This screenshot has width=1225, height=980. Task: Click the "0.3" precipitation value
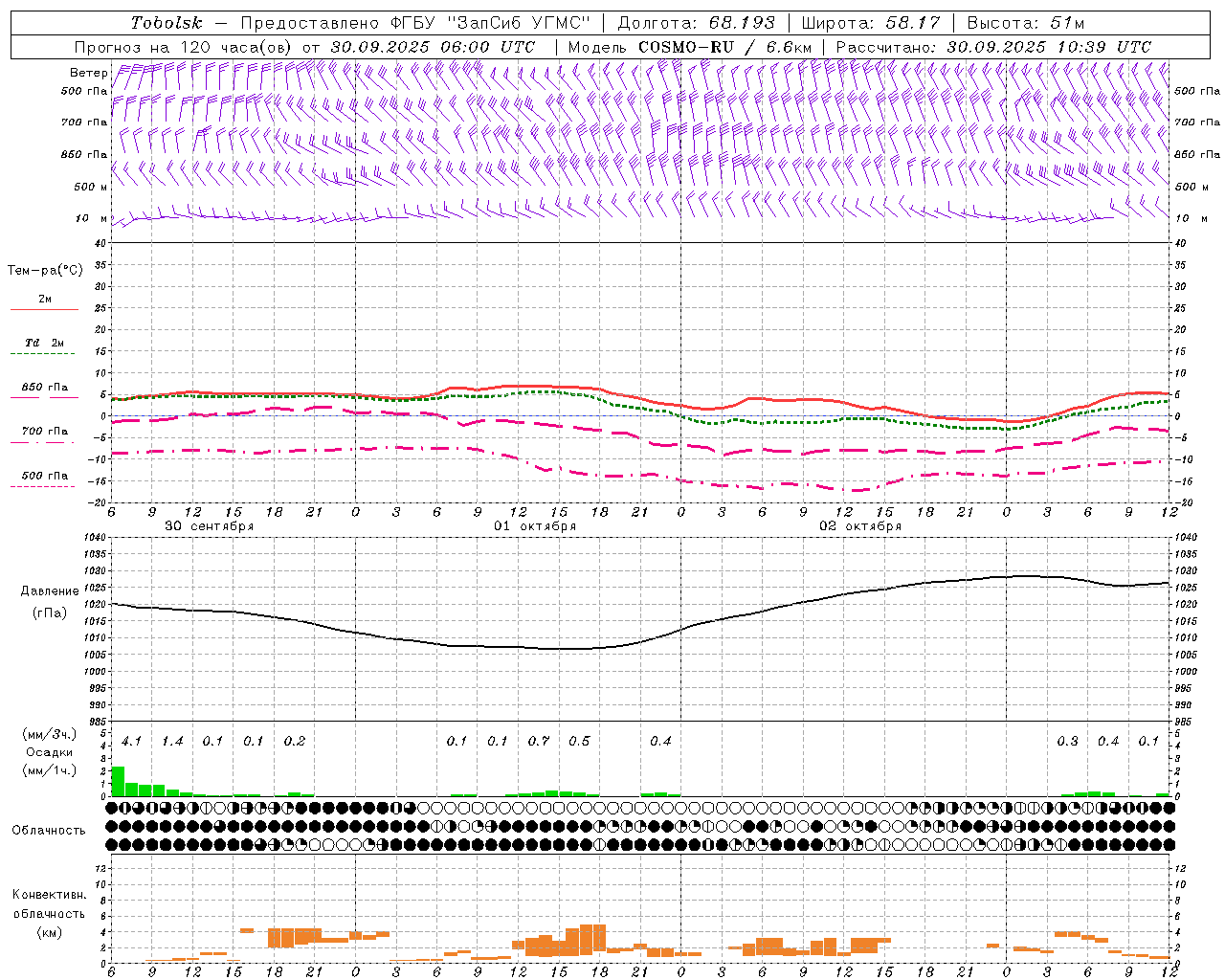[1067, 741]
